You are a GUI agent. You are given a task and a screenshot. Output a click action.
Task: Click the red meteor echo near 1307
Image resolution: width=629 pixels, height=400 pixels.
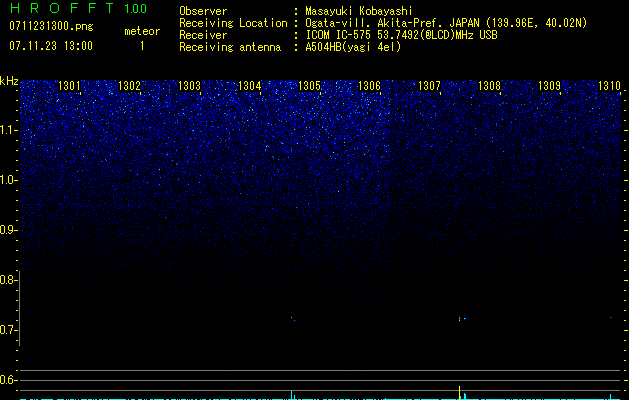(x=460, y=319)
